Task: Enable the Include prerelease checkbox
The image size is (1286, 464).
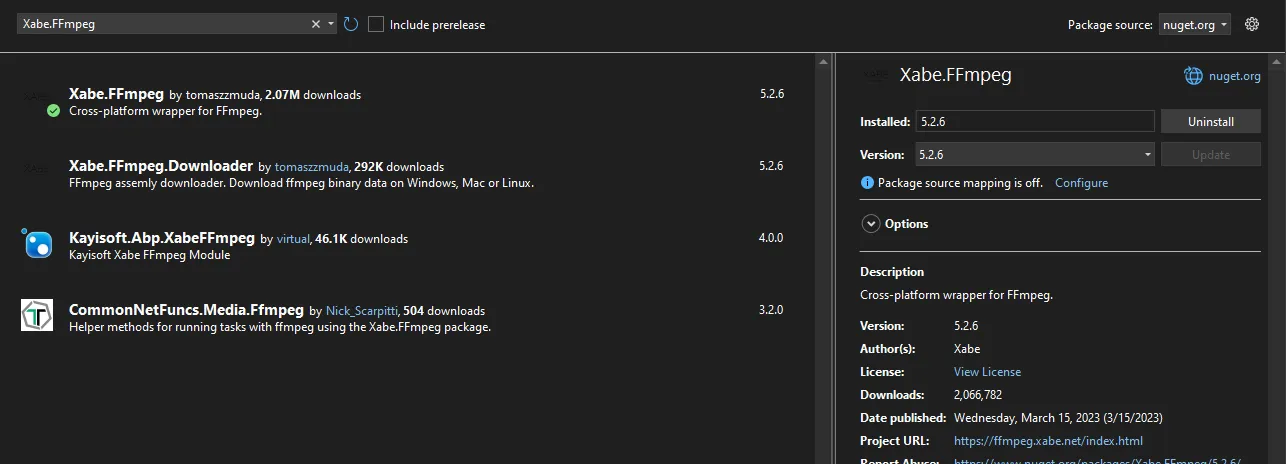Action: [376, 24]
